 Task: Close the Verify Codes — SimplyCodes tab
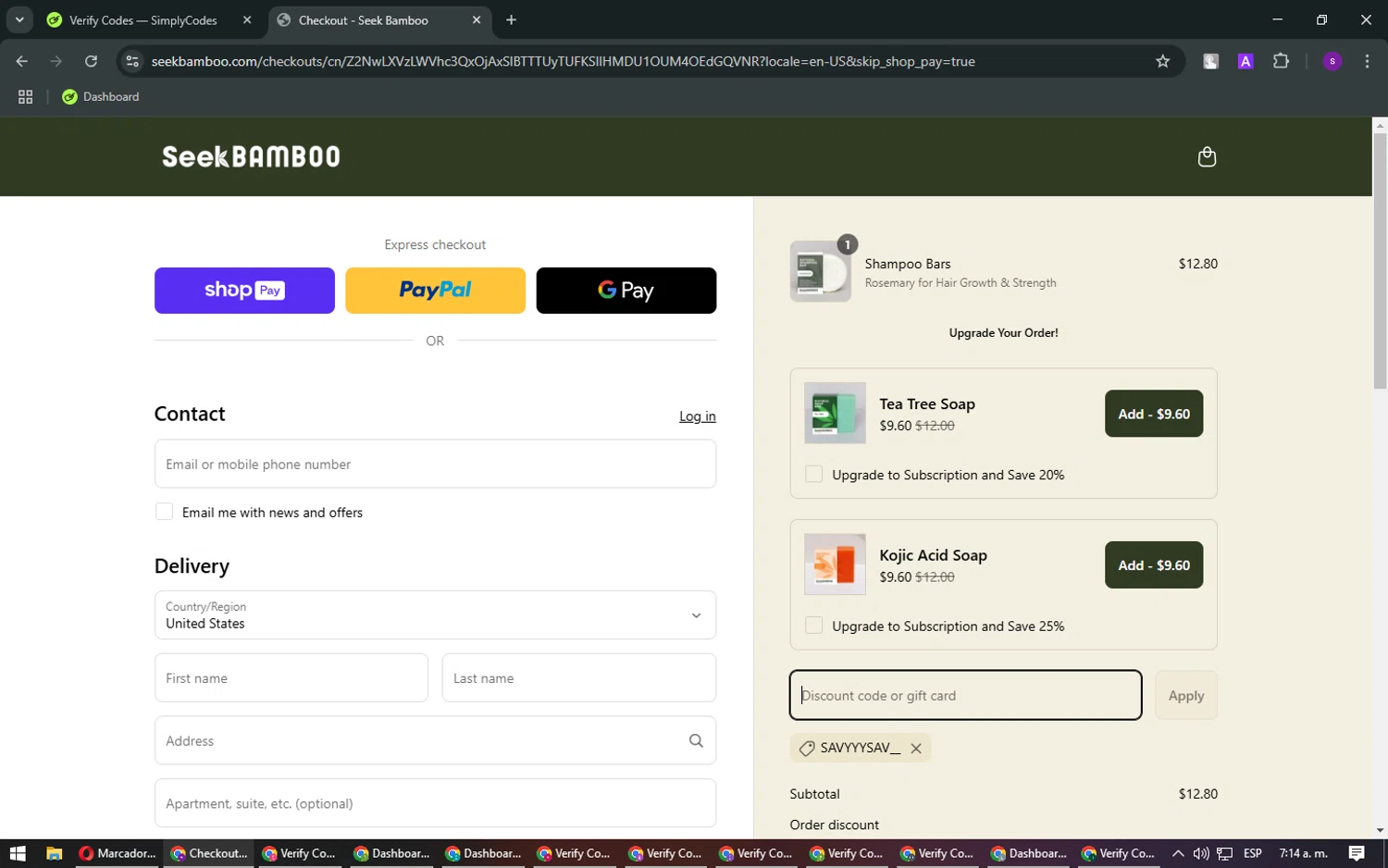coord(247,19)
